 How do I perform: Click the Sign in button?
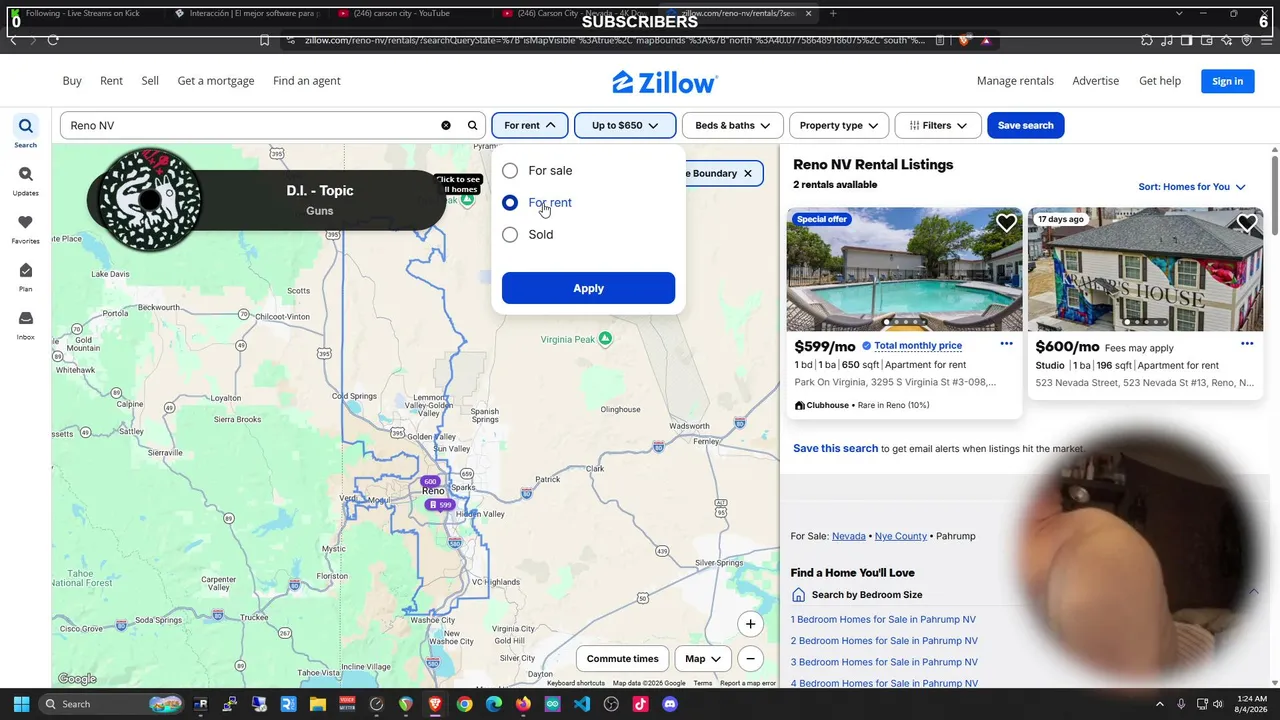point(1227,81)
